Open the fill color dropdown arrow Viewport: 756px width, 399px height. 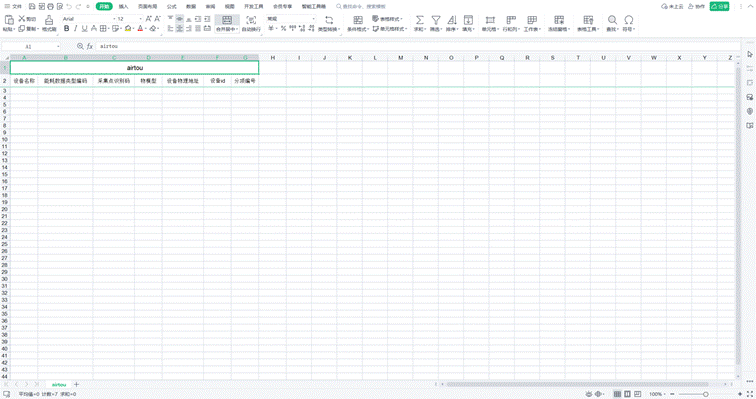(134, 29)
